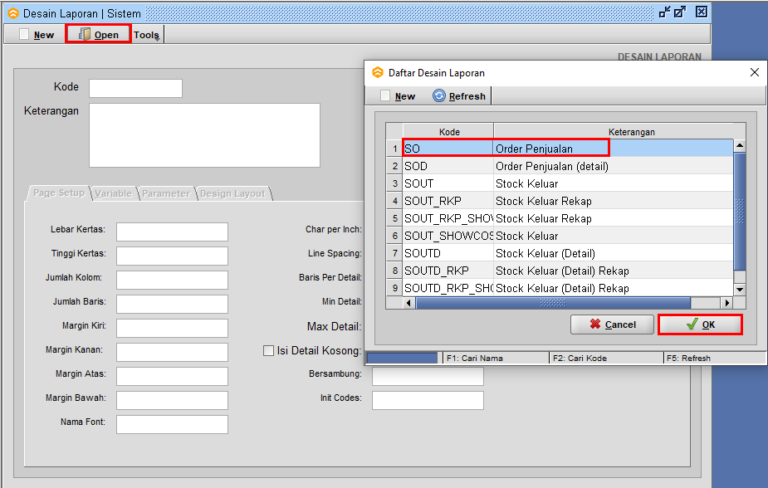Click the Kode input field
This screenshot has height=488, width=768.
pyautogui.click(x=136, y=88)
